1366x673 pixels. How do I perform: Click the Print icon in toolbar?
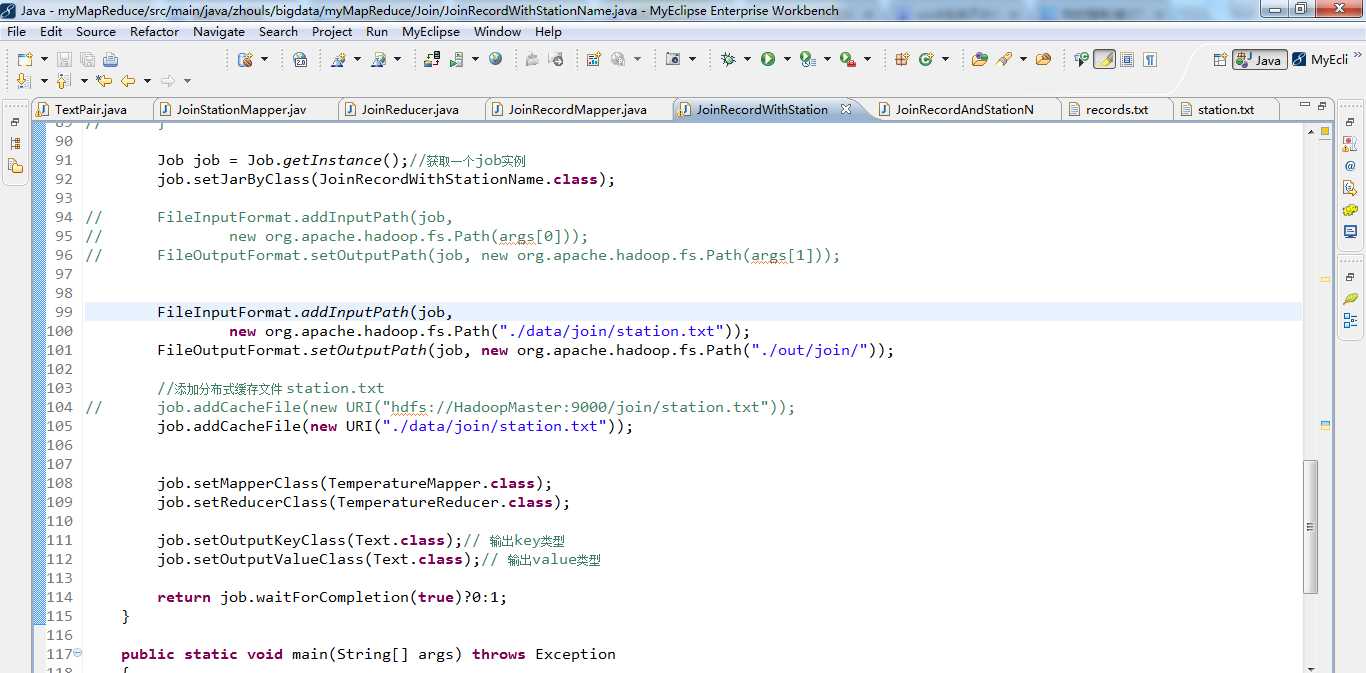pyautogui.click(x=110, y=60)
